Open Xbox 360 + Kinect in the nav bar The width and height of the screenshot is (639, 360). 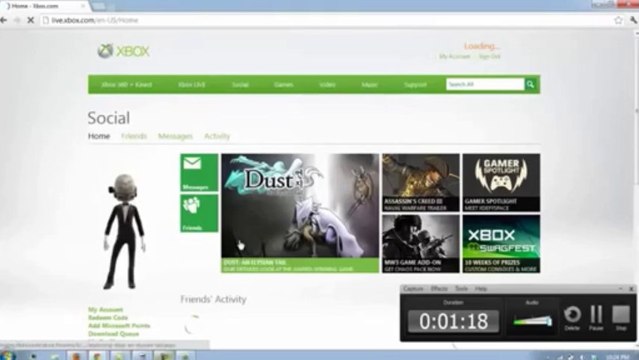point(126,85)
